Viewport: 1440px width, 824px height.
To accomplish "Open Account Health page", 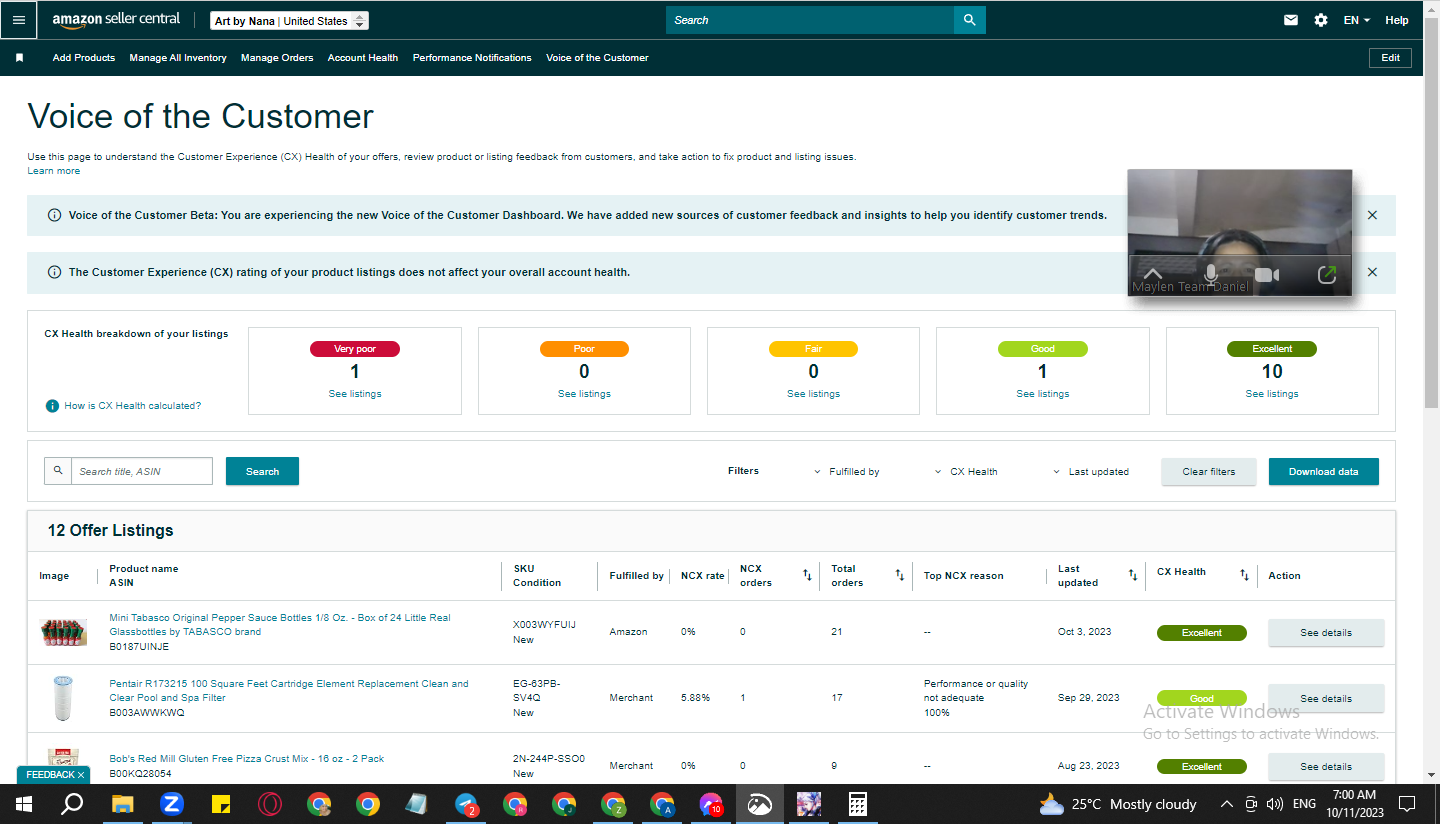I will (x=363, y=58).
